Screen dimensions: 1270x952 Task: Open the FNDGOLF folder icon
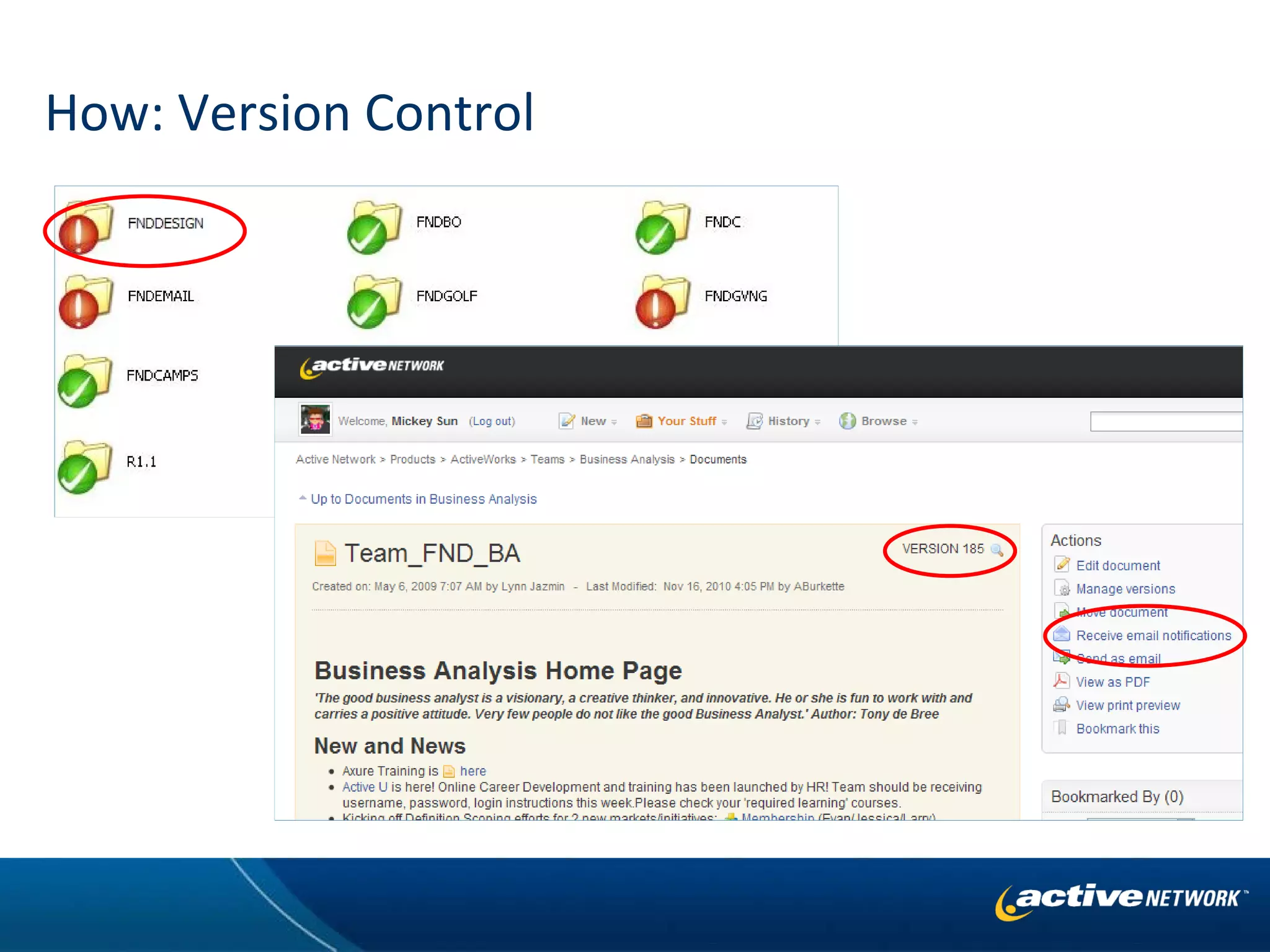[375, 302]
